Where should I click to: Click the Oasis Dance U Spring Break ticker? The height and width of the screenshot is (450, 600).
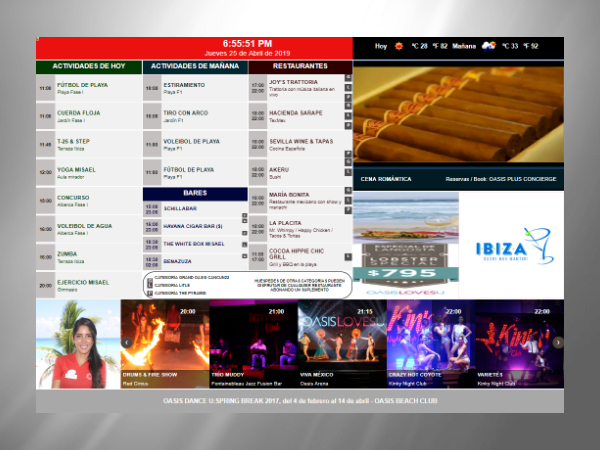[300, 401]
